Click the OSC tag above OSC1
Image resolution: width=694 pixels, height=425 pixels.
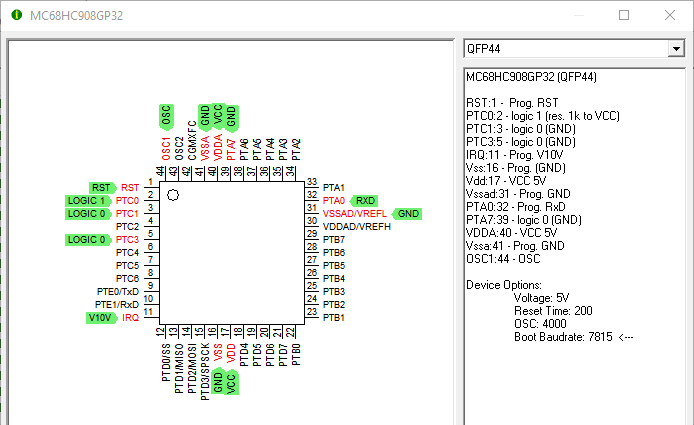166,117
